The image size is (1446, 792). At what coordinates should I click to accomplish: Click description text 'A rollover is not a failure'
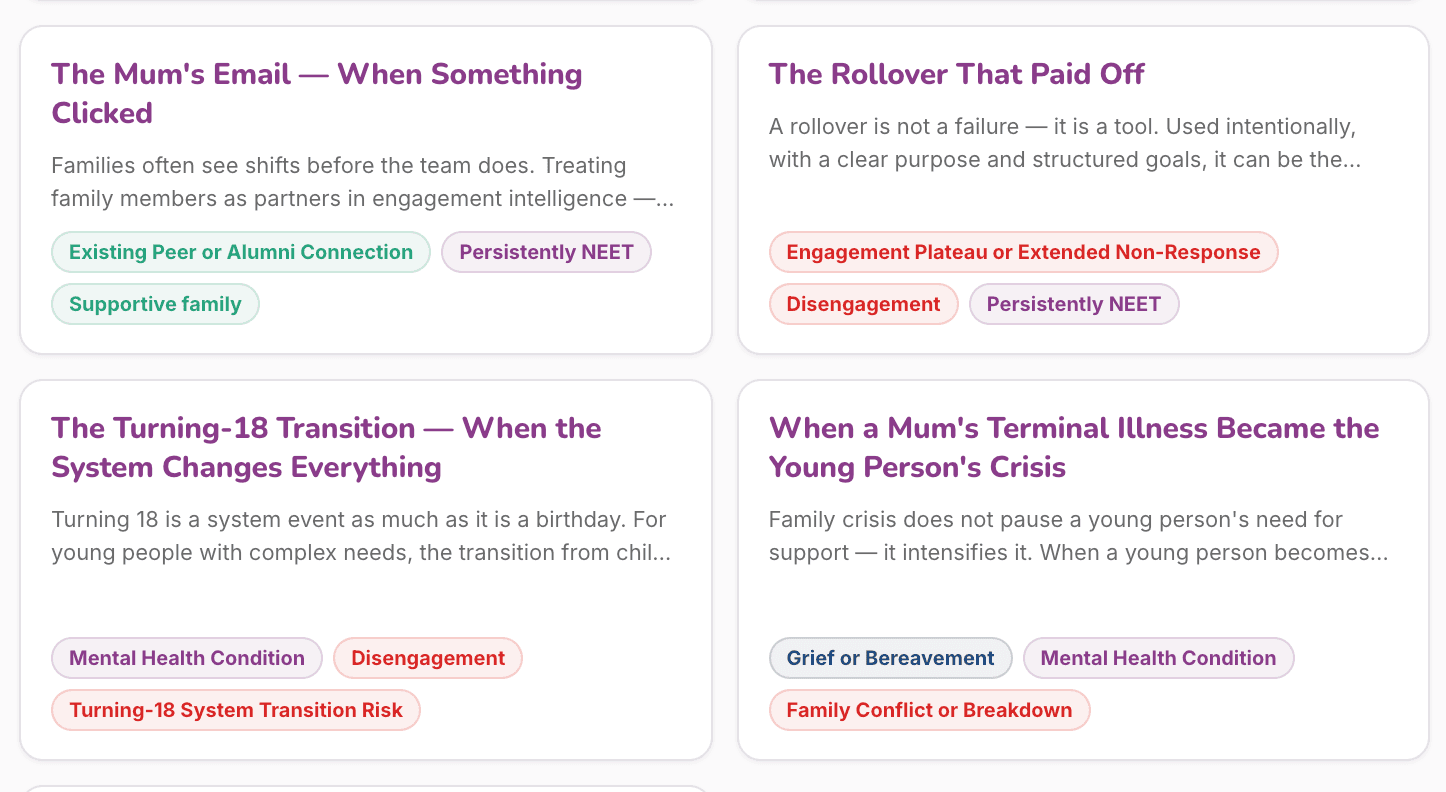(x=1065, y=143)
